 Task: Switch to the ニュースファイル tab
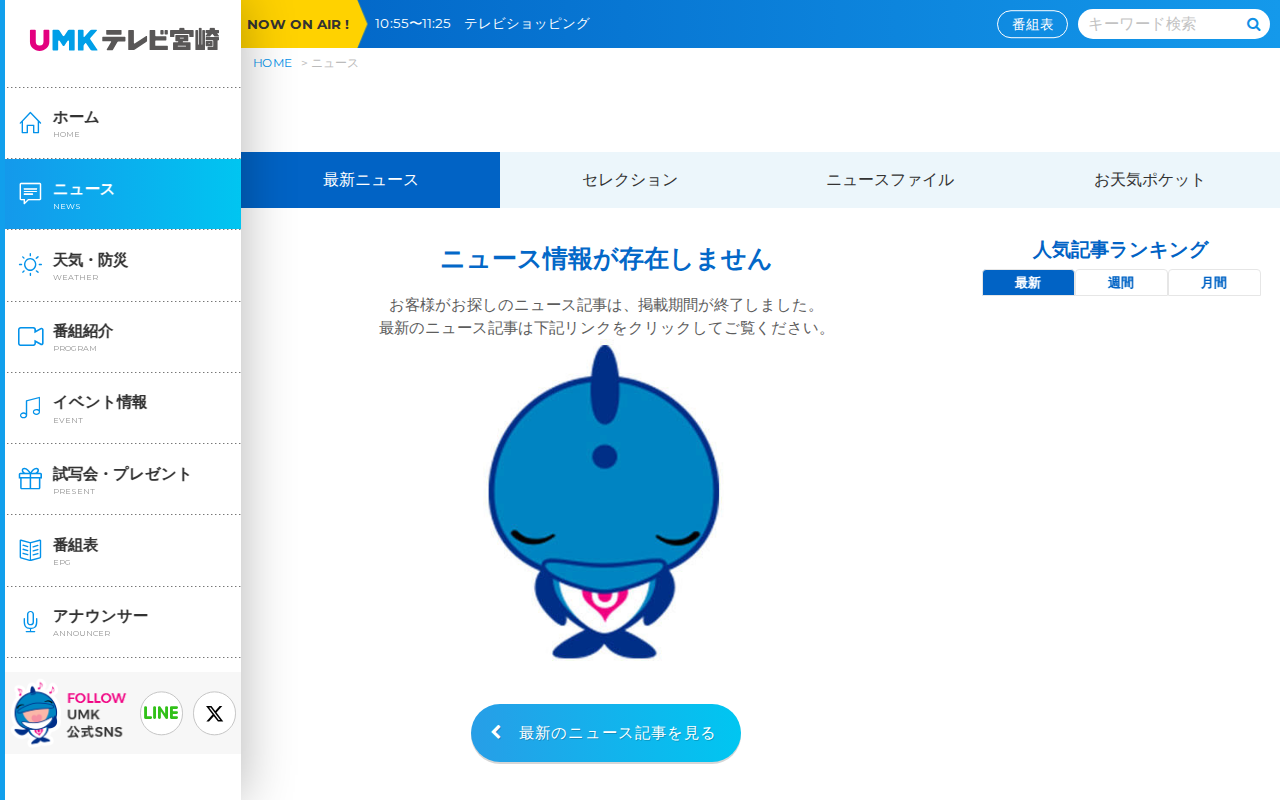[x=890, y=180]
